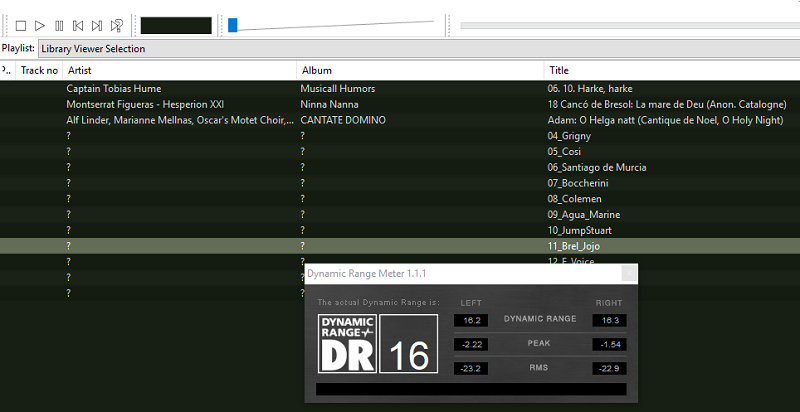
Task: Click the playback seek bar
Action: pos(630,25)
